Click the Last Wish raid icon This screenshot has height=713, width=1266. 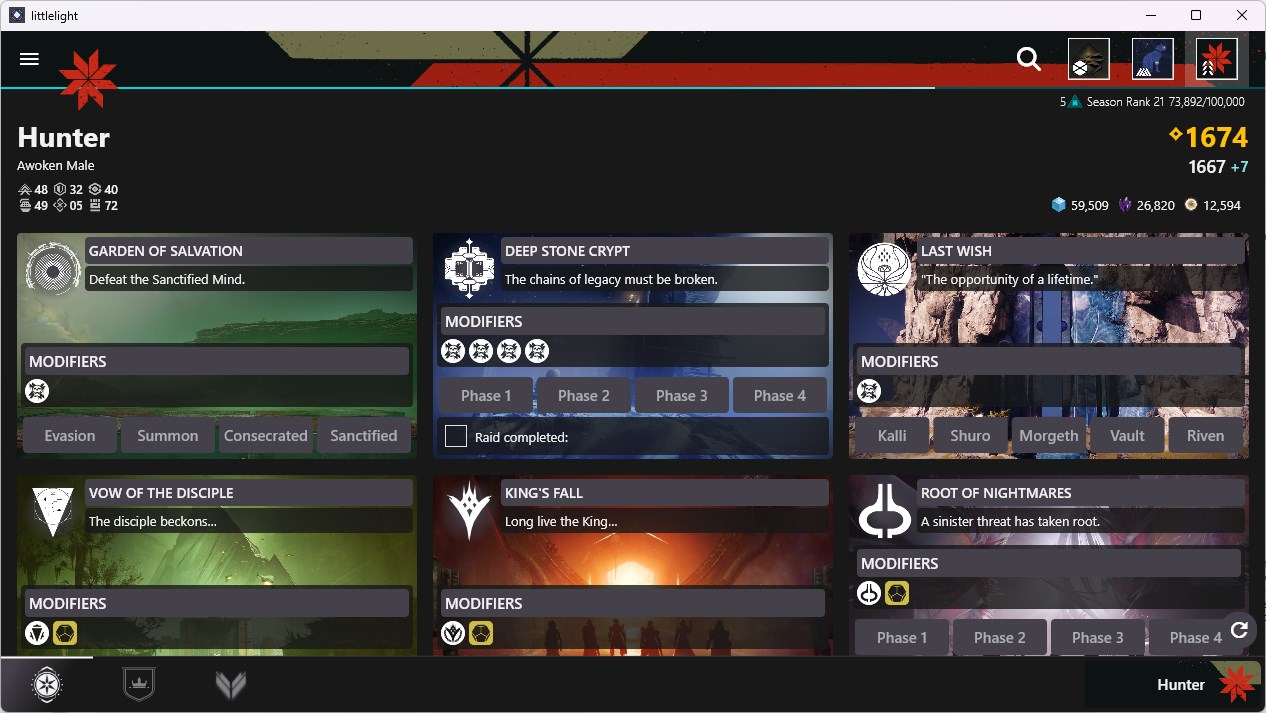coord(885,268)
